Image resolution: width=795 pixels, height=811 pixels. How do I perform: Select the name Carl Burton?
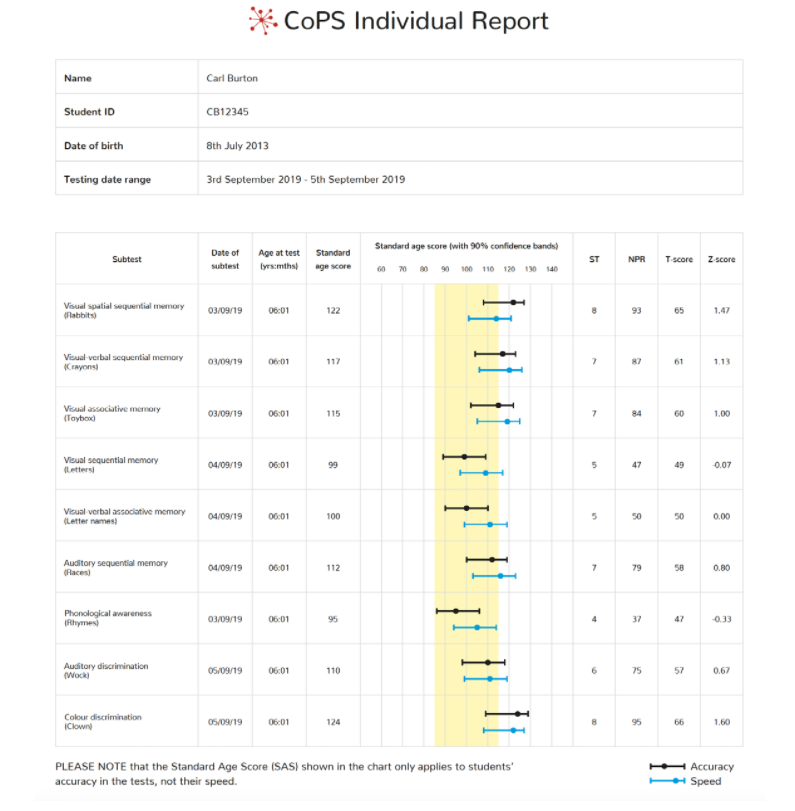coord(232,78)
